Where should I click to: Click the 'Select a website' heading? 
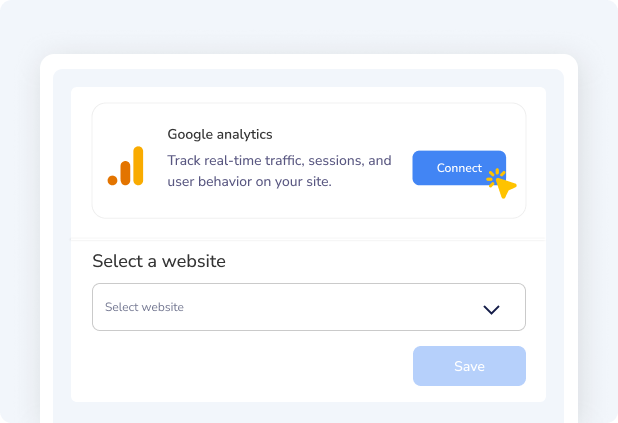159,261
